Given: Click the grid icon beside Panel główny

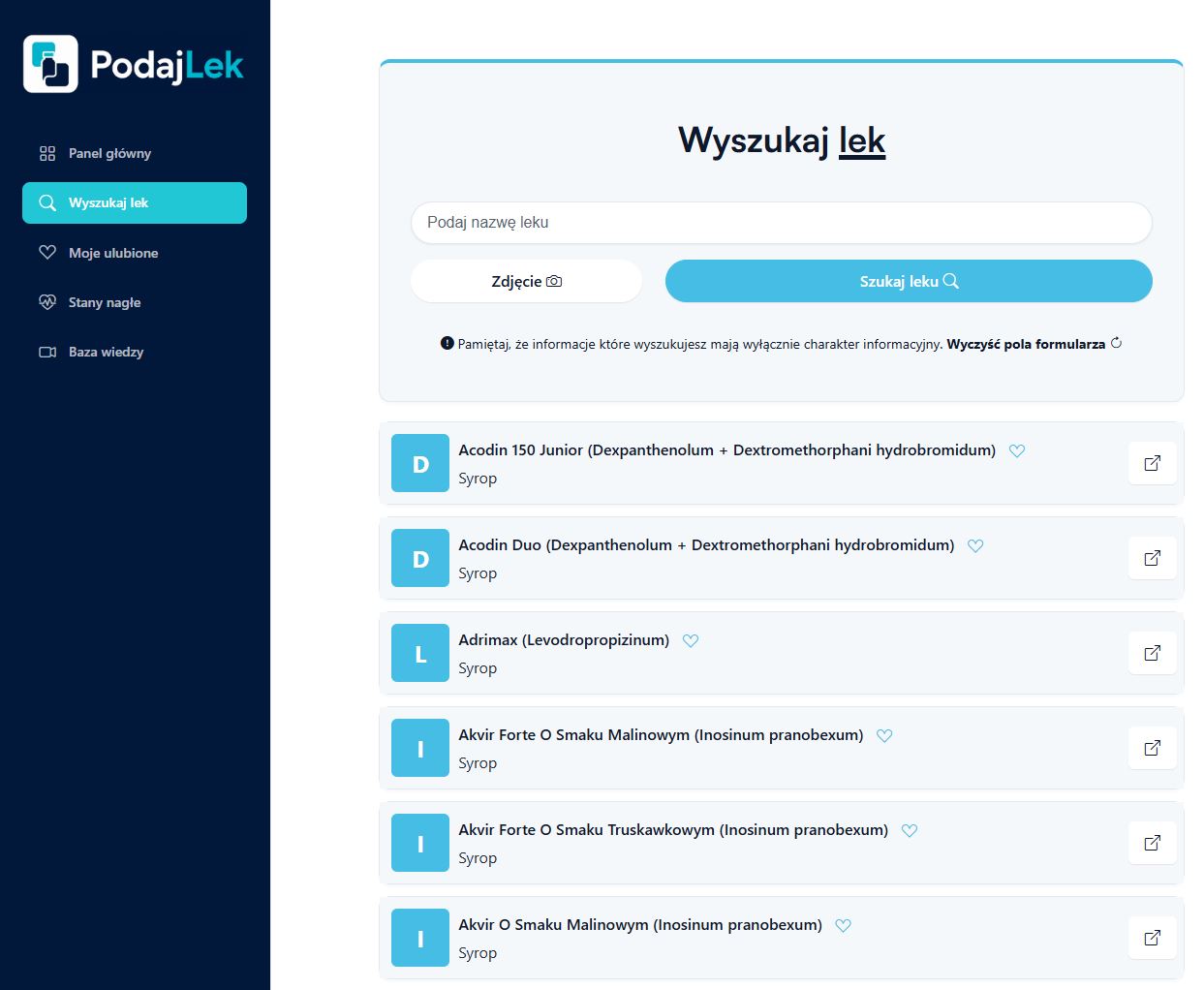Looking at the screenshot, I should pos(47,153).
